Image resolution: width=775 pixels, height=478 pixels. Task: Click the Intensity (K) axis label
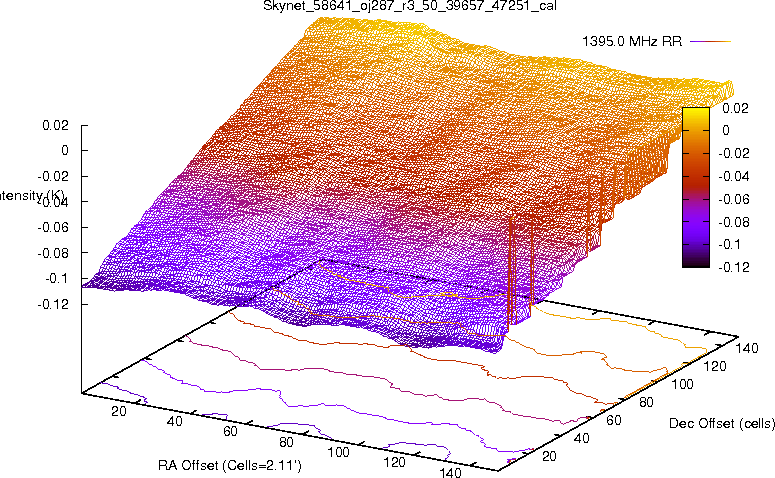(x=32, y=196)
